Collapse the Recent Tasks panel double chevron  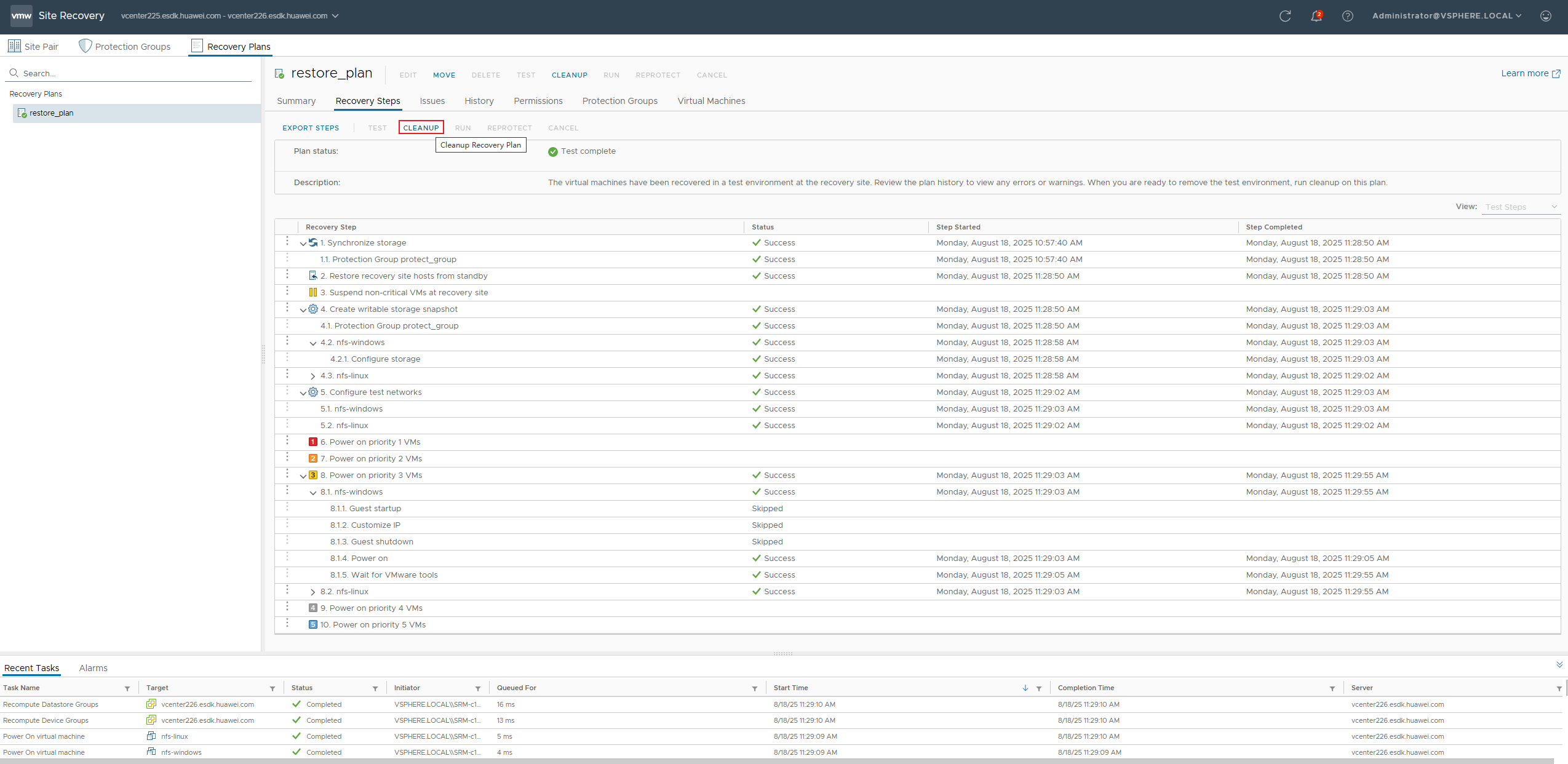click(x=1559, y=664)
